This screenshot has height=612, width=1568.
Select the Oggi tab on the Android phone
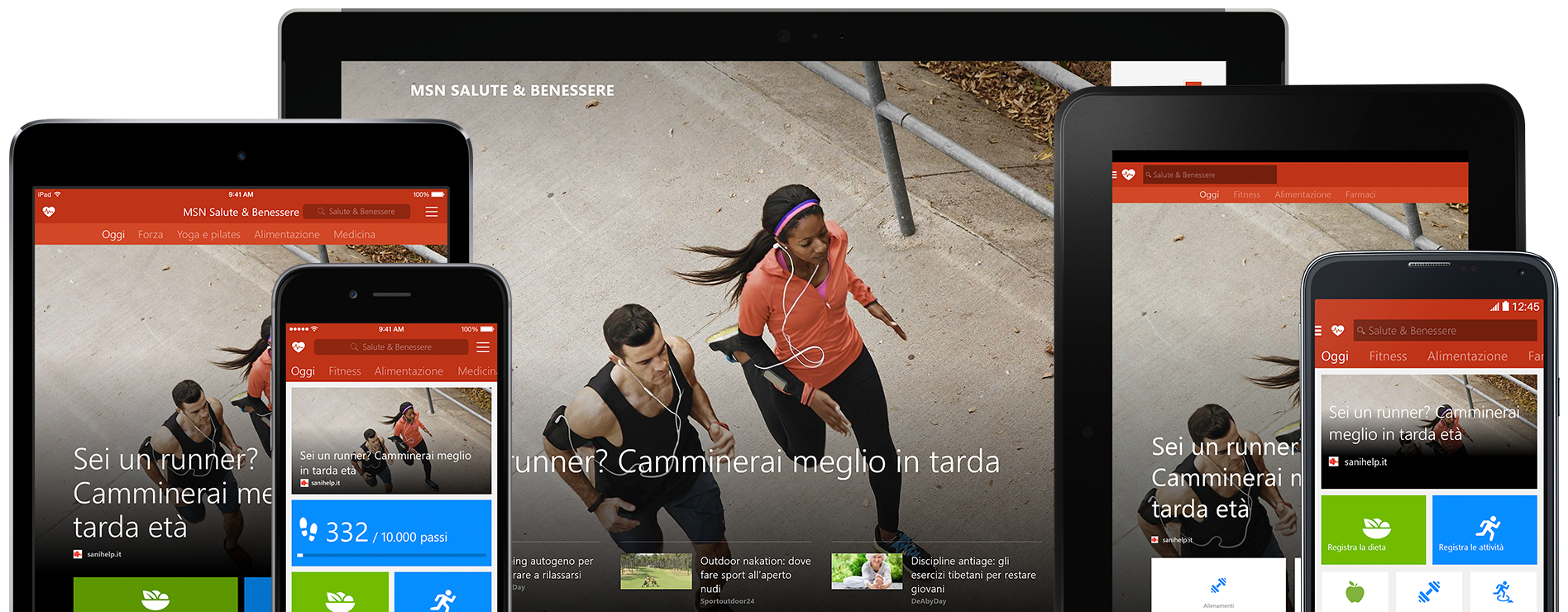[1335, 356]
